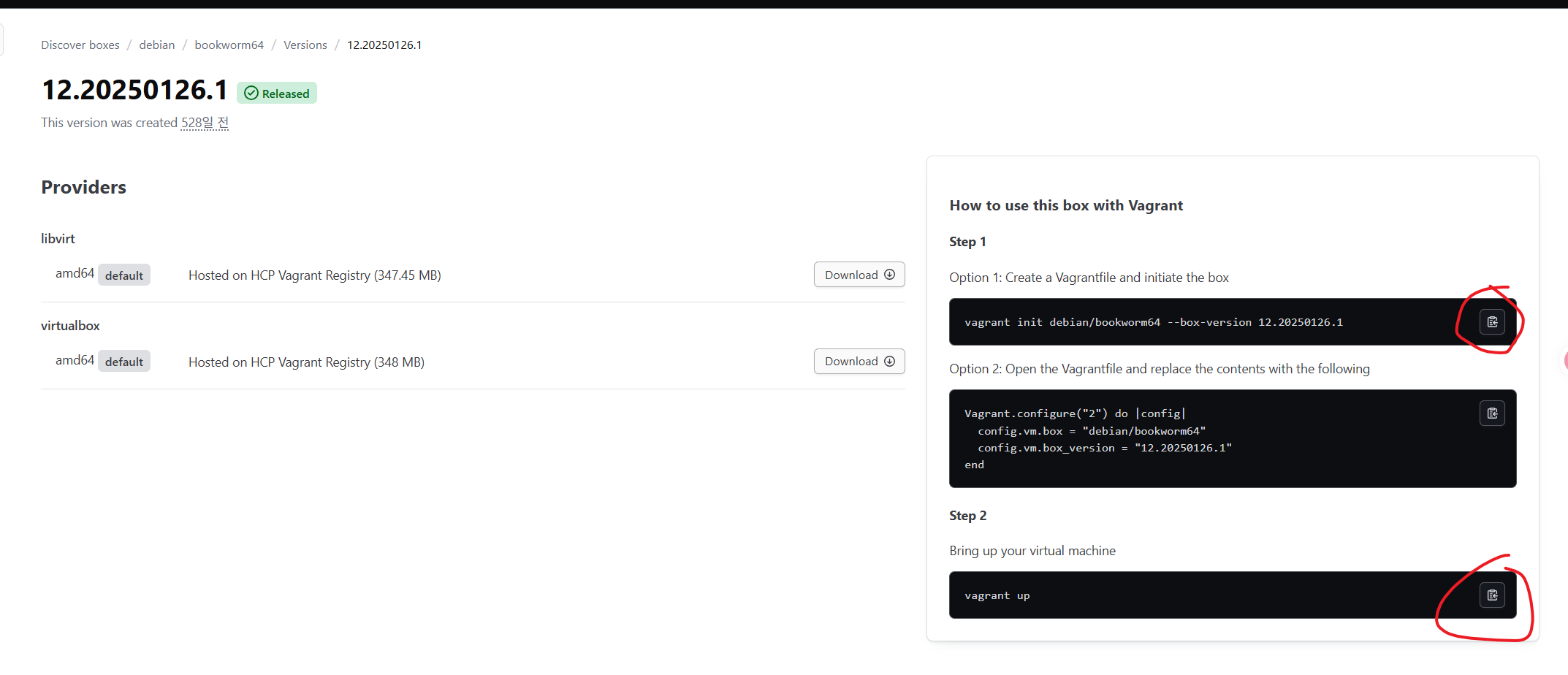This screenshot has width=1568, height=675.
Task: Copy the vagrant up command
Action: [1492, 595]
